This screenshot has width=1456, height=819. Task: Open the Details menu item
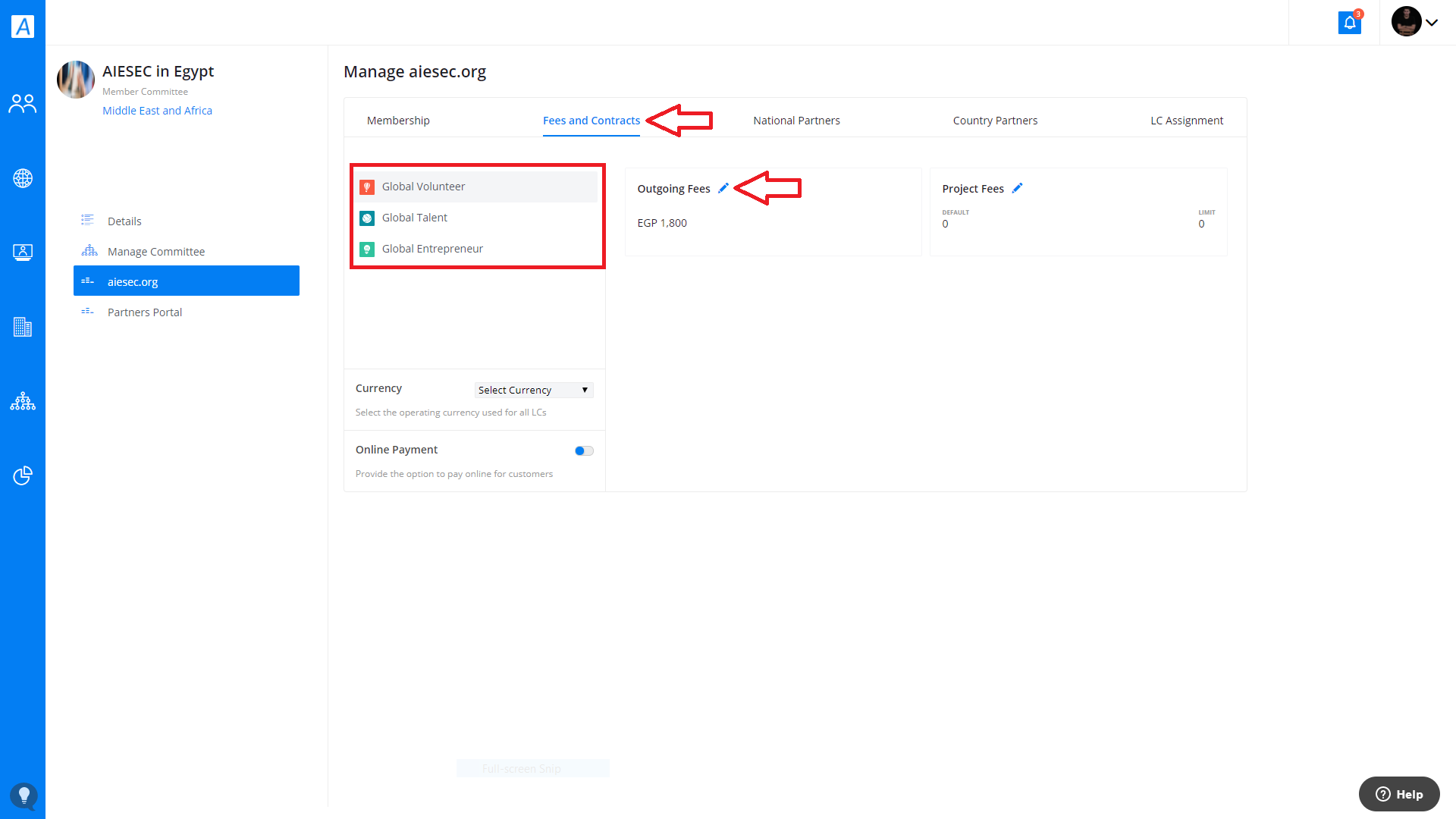tap(187, 221)
